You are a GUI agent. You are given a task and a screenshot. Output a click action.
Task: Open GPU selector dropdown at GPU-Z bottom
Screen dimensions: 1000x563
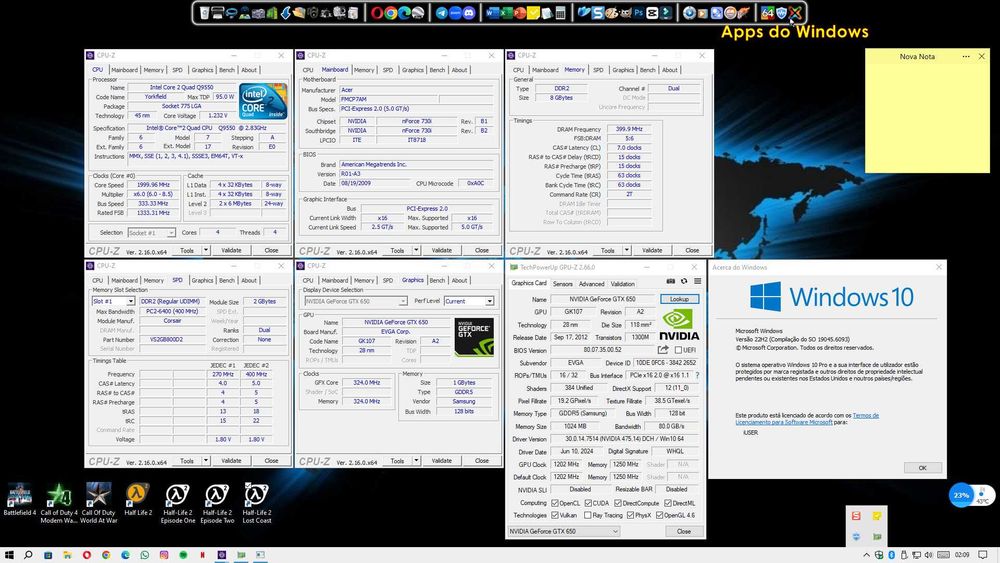[x=564, y=531]
